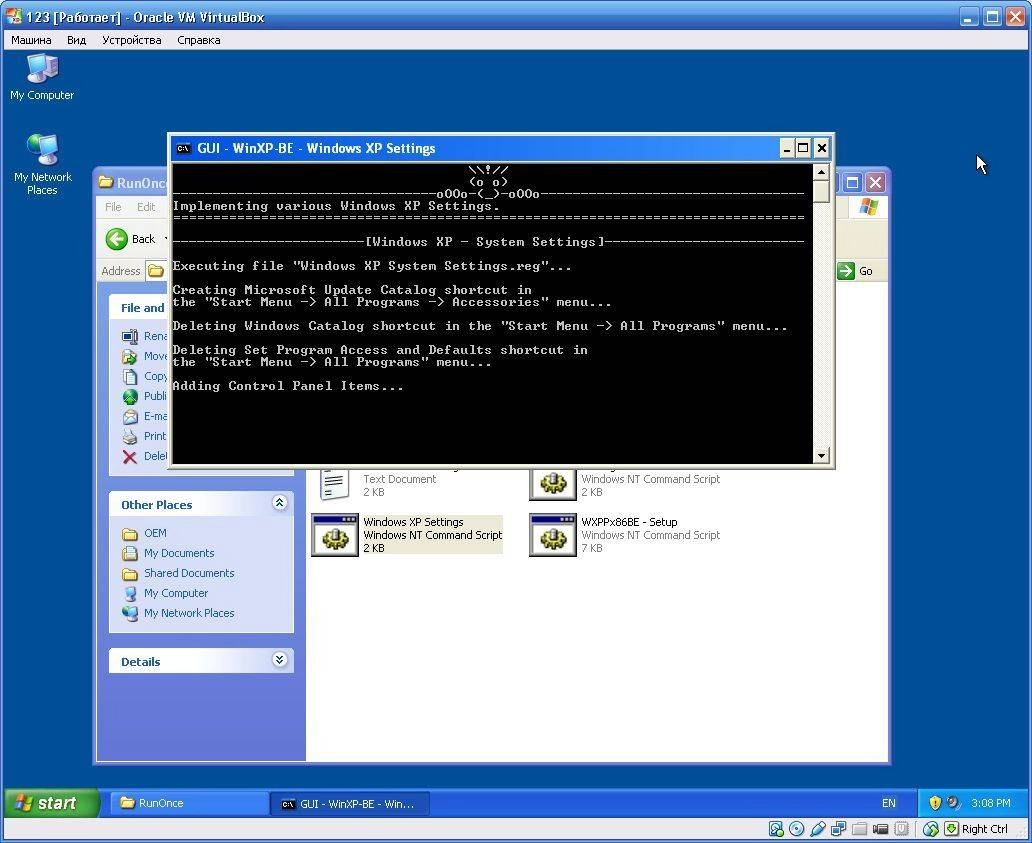The width and height of the screenshot is (1032, 843).
Task: Click the console scrollbar thumb
Action: point(821,191)
